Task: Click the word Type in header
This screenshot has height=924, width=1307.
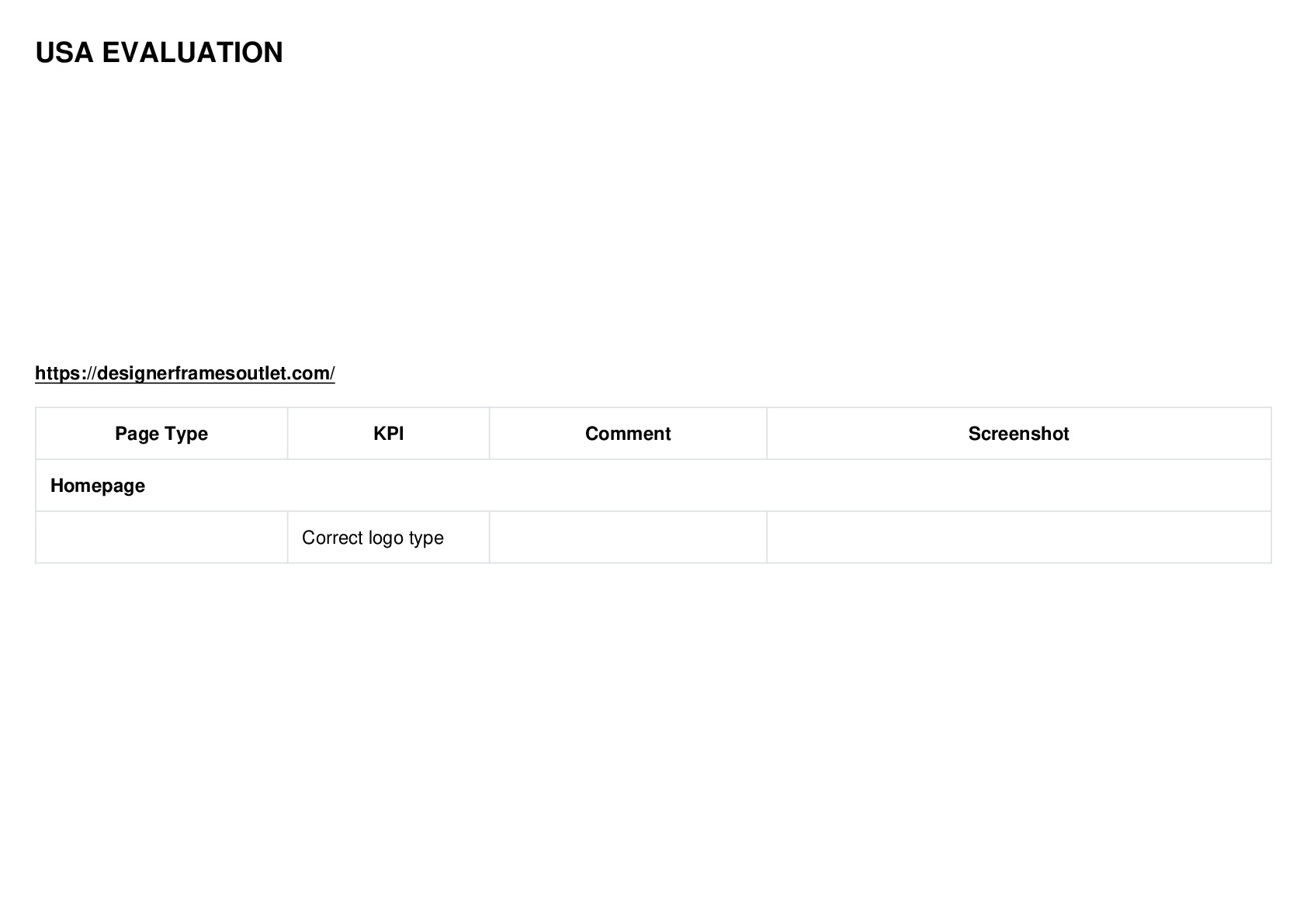Action: tap(186, 434)
